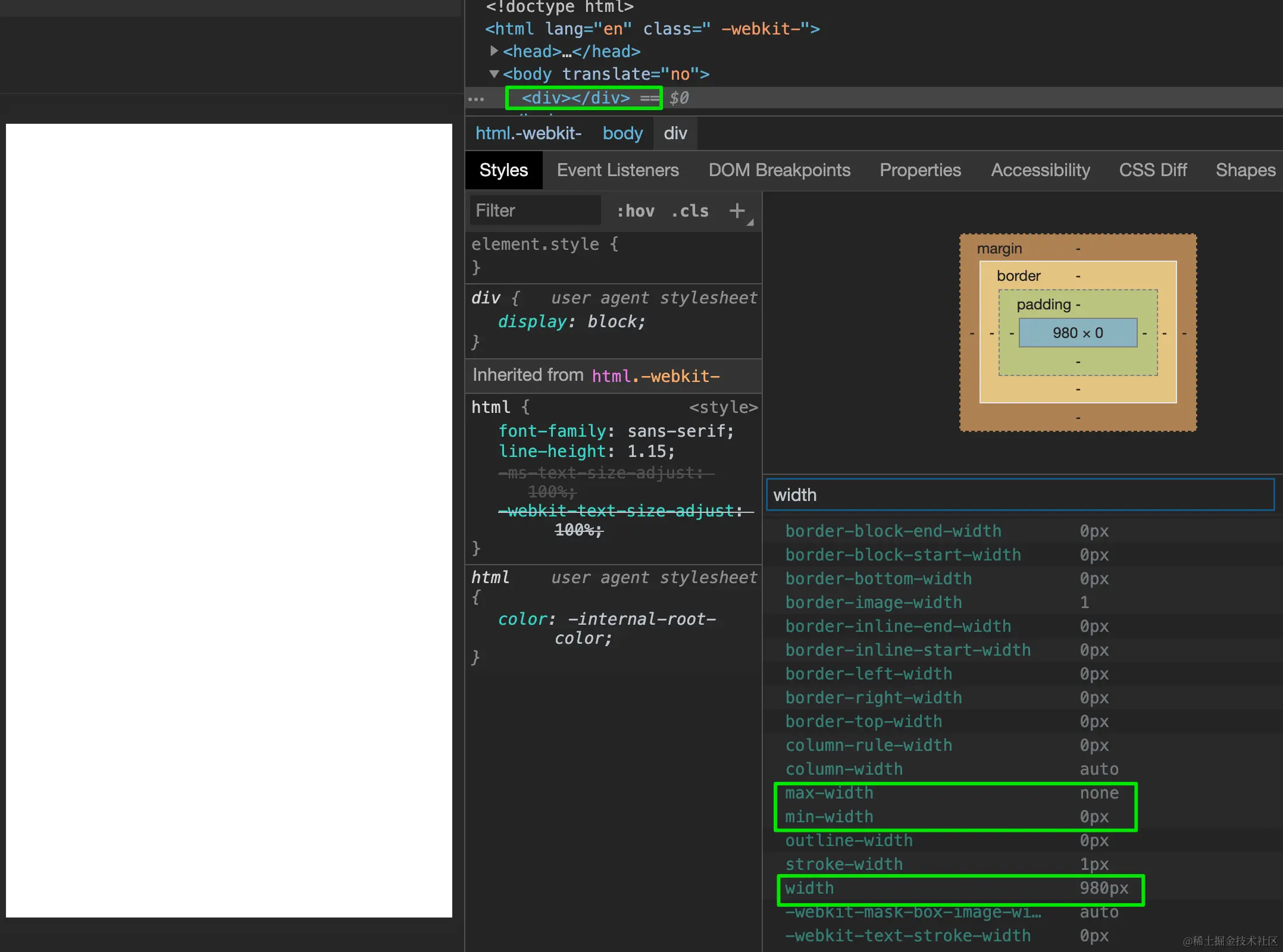Click the element.style rule block
This screenshot has width=1283, height=952.
pyautogui.click(x=613, y=256)
